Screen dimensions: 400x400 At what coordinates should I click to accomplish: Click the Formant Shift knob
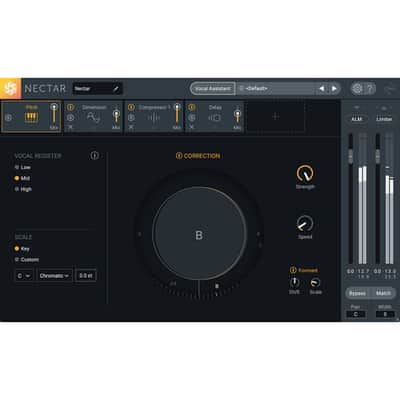click(294, 283)
